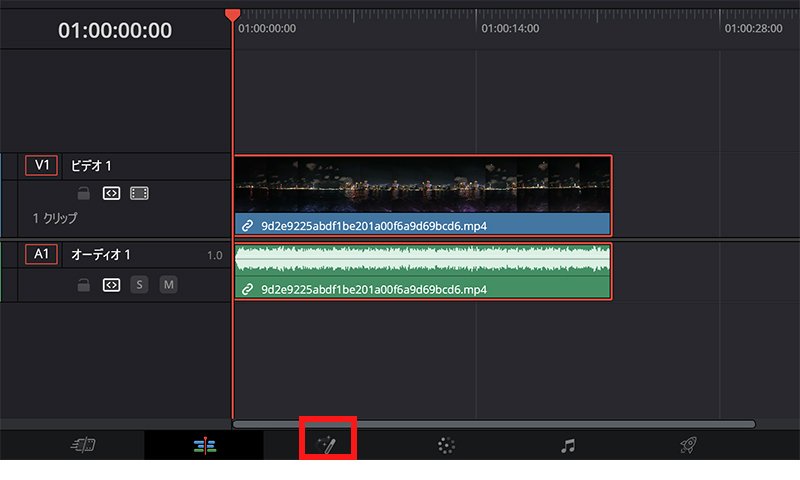Click the 1 クリップ count label
Image resolution: width=800 pixels, height=480 pixels.
tap(55, 218)
